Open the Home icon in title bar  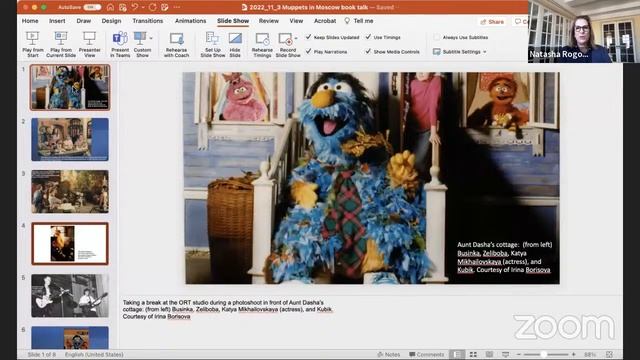coord(111,7)
